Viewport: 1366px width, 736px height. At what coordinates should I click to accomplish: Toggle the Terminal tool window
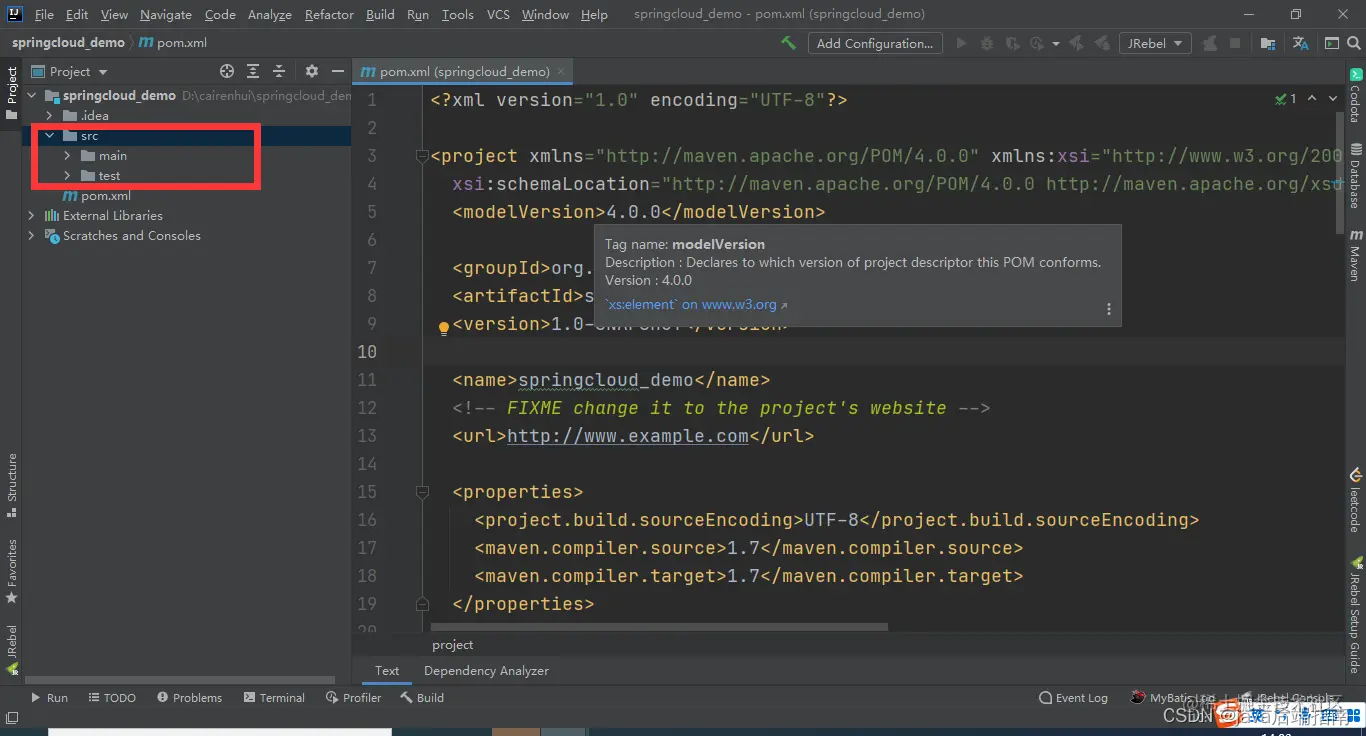(x=273, y=698)
